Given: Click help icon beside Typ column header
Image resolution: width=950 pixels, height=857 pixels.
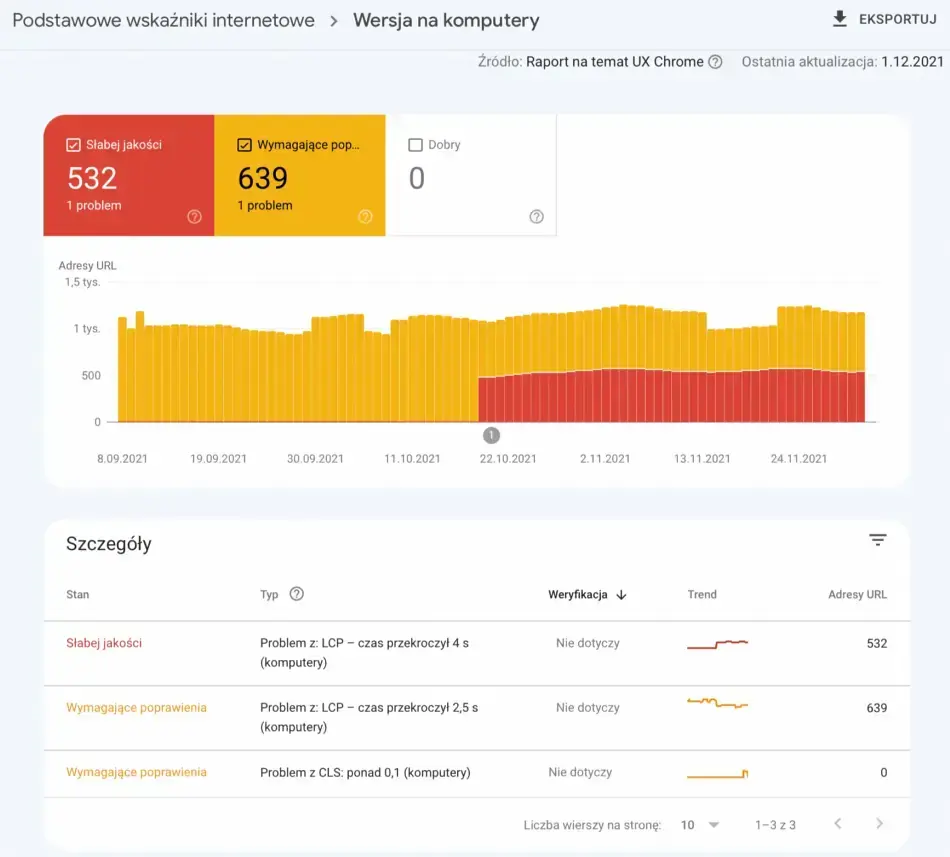Looking at the screenshot, I should 296,594.
